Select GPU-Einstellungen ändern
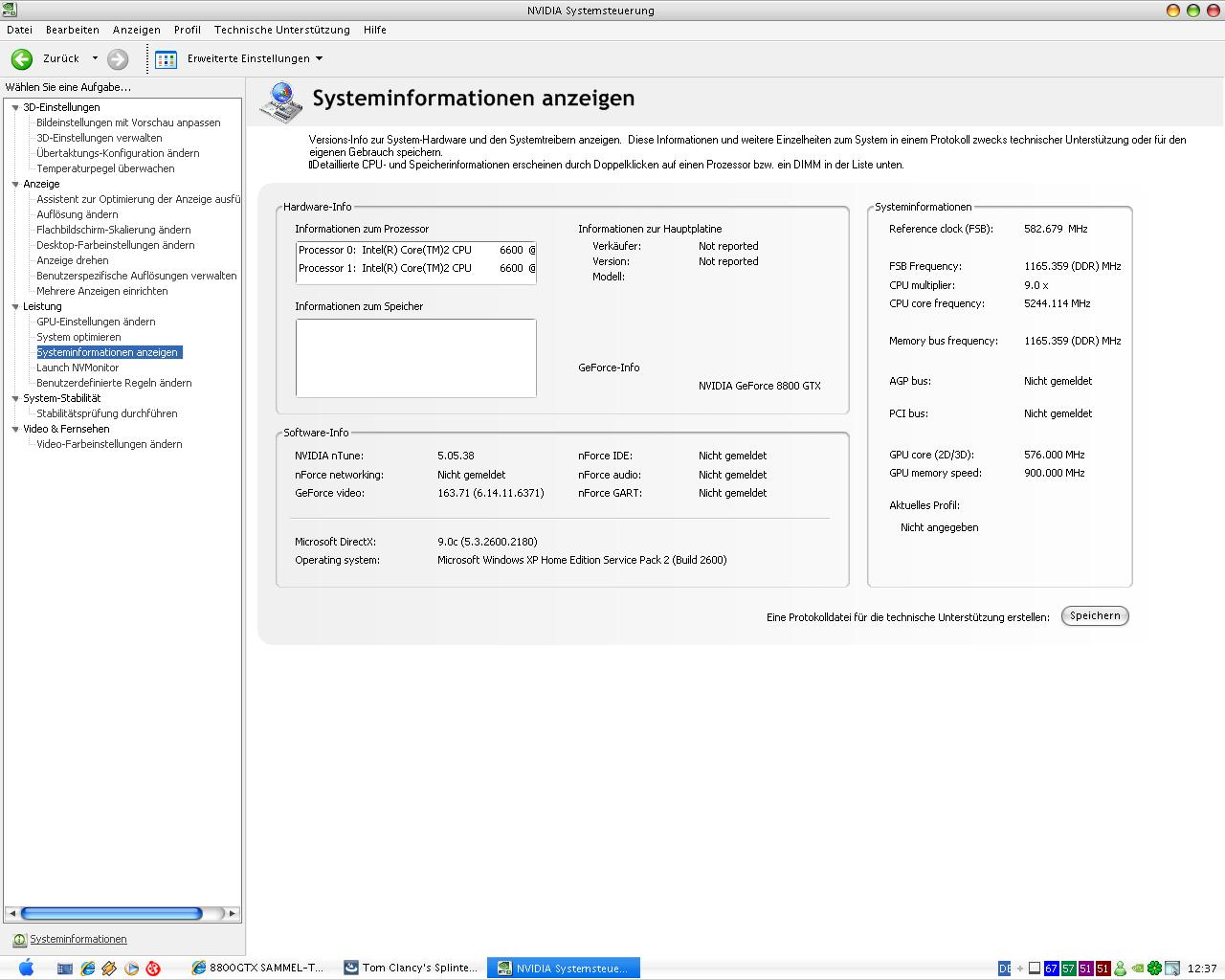The image size is (1225, 980). (96, 322)
